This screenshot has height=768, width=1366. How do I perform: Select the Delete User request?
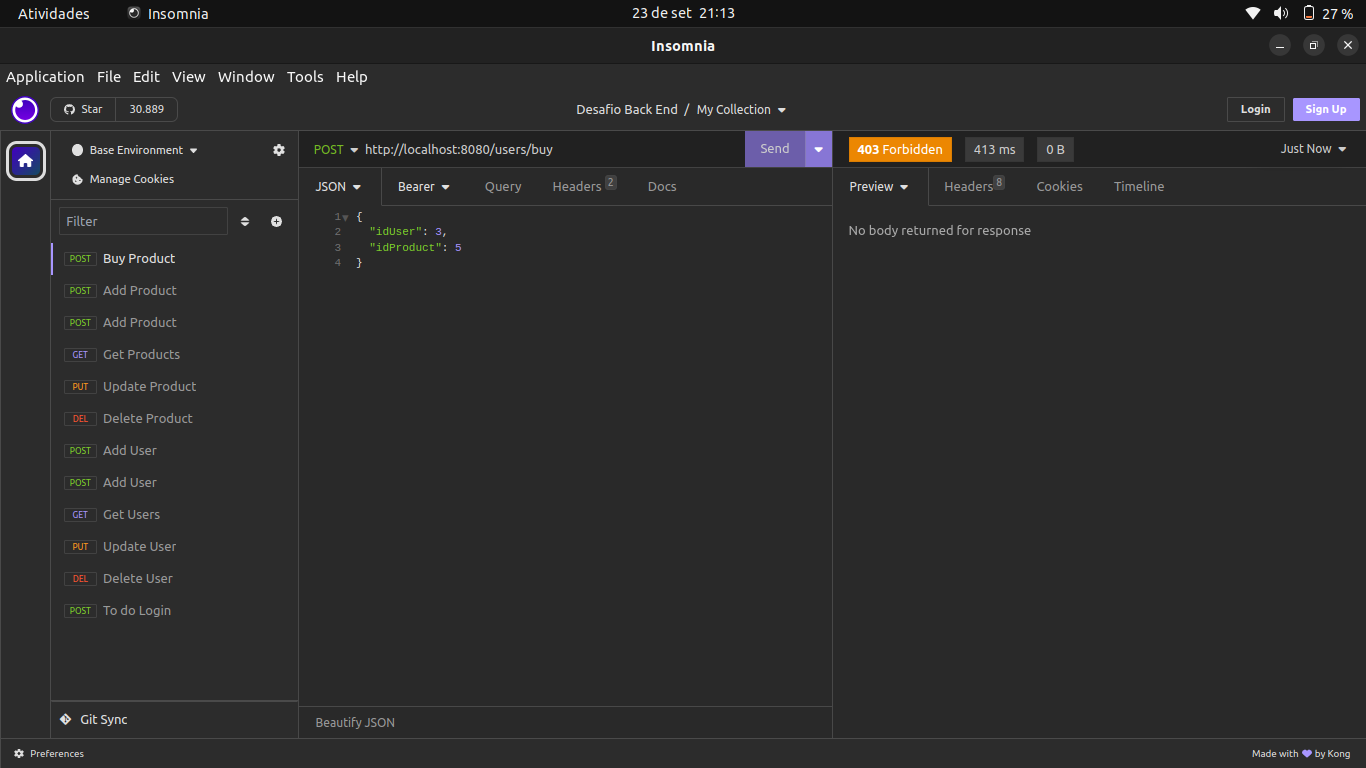coord(175,579)
